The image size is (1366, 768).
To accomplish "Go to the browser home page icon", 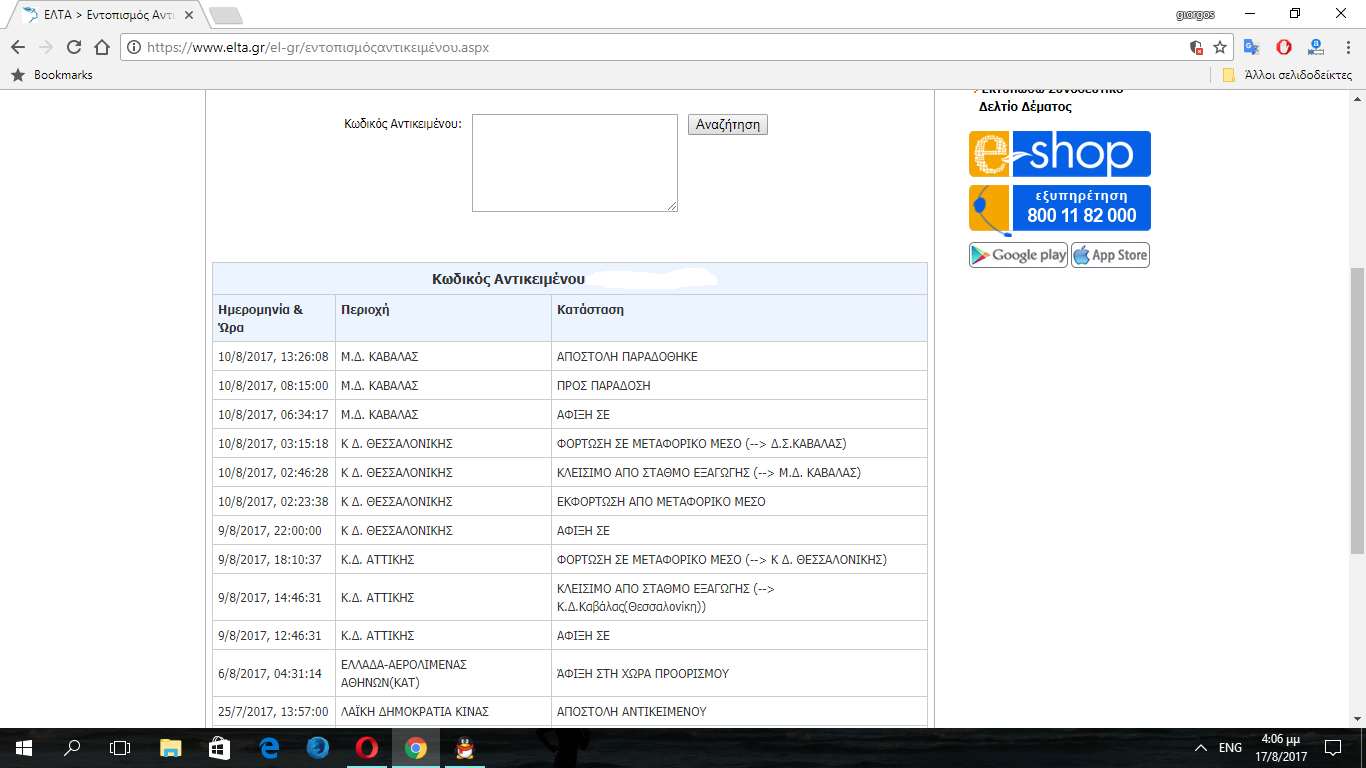I will (x=101, y=47).
